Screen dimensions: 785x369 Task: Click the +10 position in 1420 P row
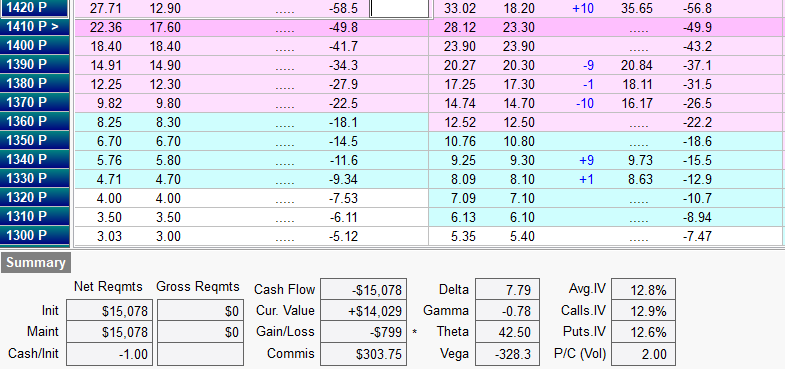[583, 9]
